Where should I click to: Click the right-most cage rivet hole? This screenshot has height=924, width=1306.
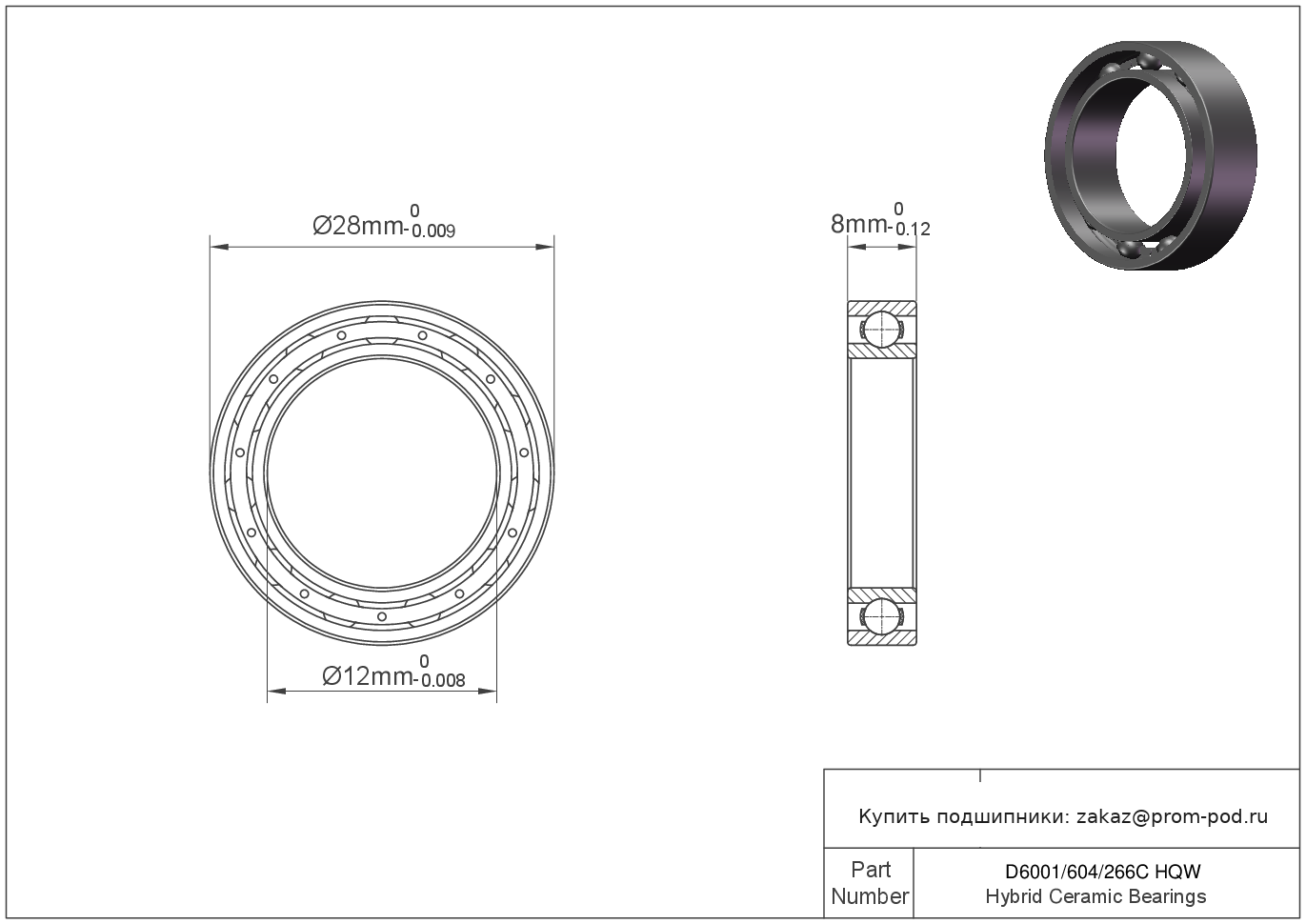(x=524, y=452)
